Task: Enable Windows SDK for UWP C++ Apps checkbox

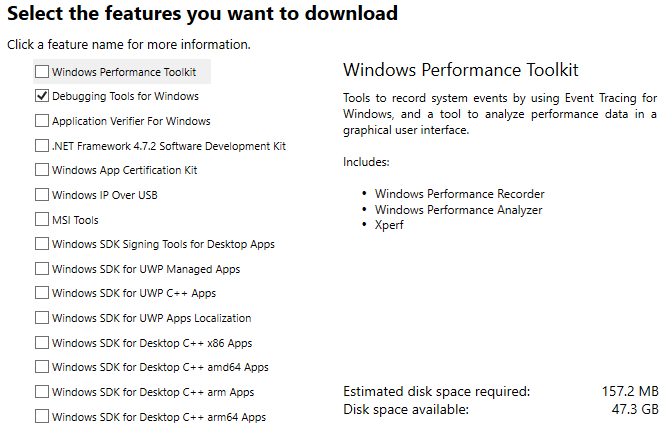Action: [41, 293]
